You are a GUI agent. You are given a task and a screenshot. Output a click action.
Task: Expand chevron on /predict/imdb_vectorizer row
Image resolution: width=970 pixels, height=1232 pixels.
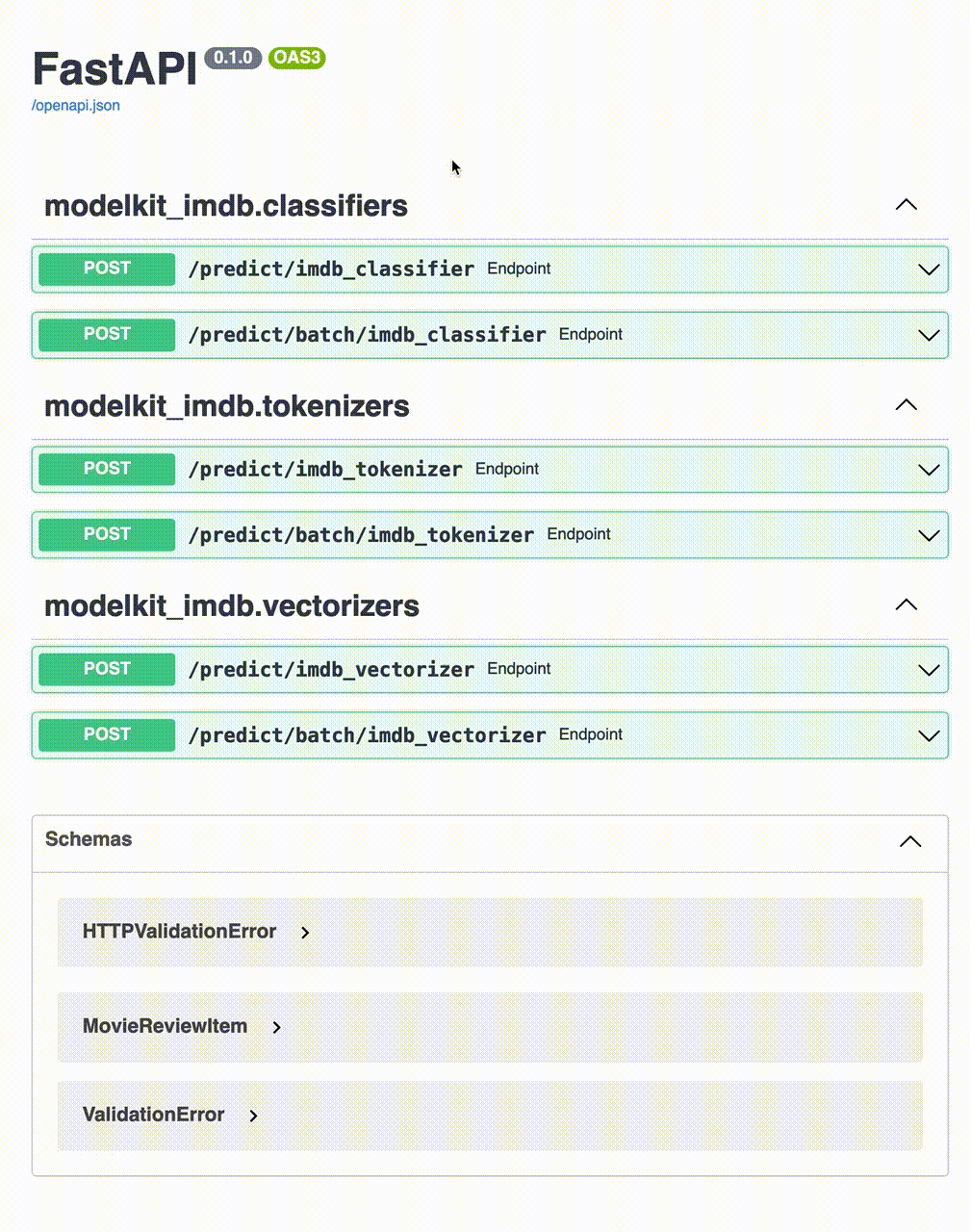[929, 670]
